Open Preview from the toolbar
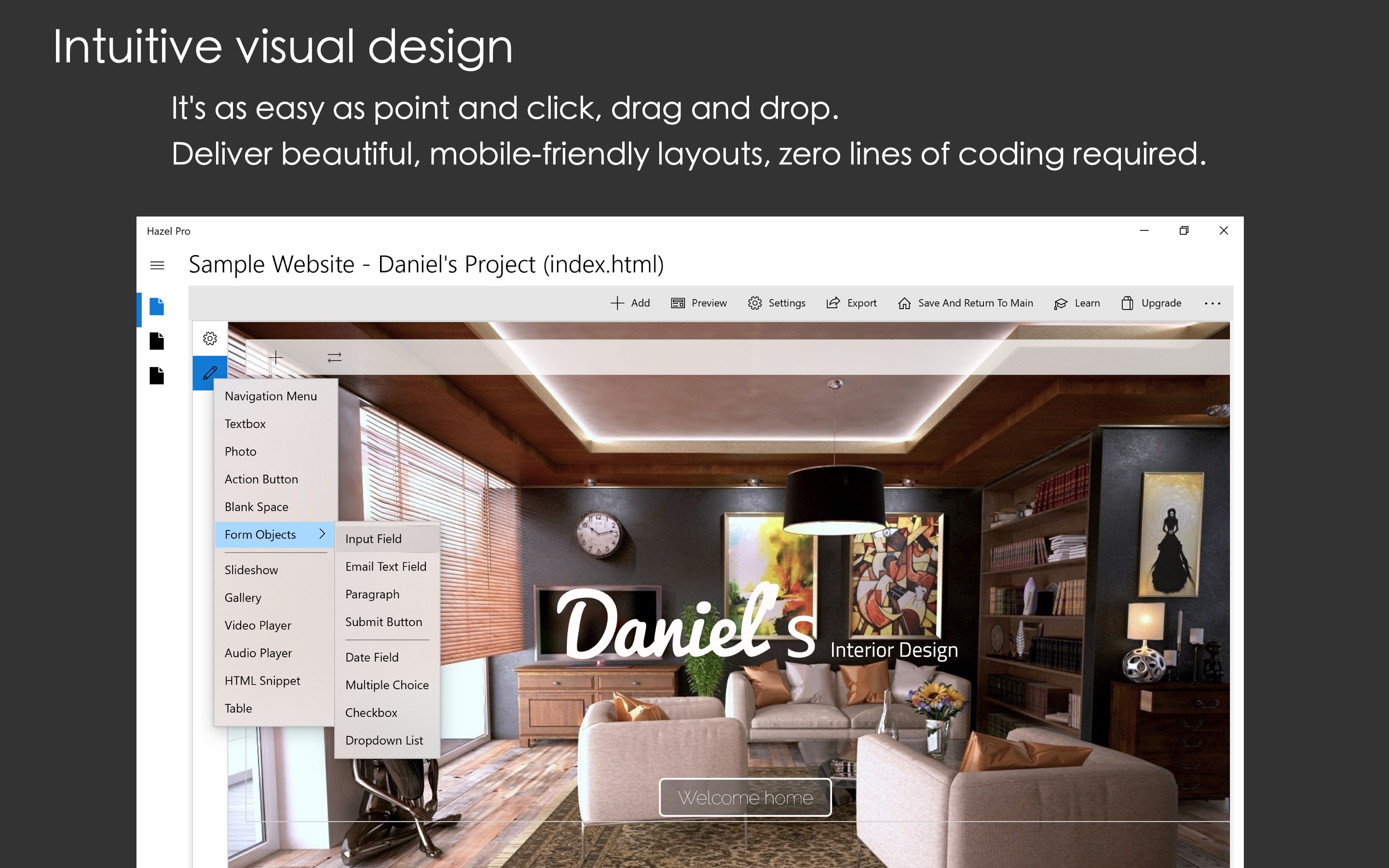Image resolution: width=1389 pixels, height=868 pixels. (699, 303)
